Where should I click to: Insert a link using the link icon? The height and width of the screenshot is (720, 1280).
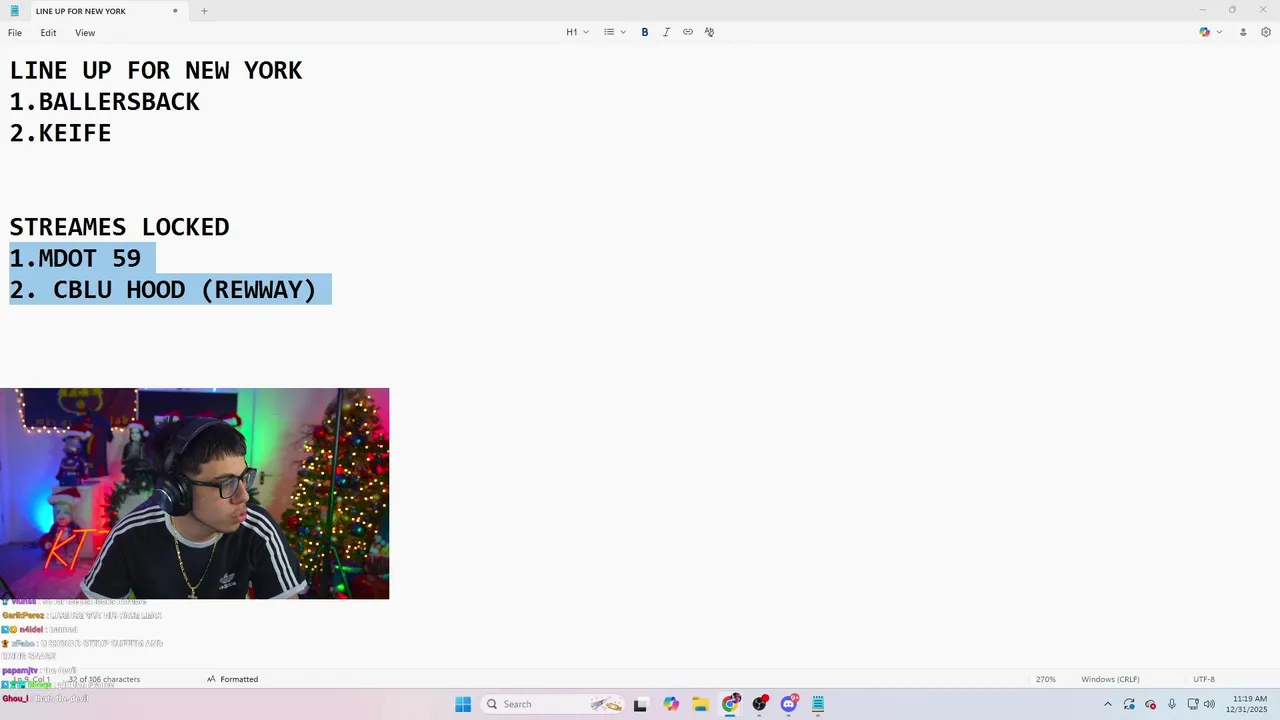pos(688,32)
